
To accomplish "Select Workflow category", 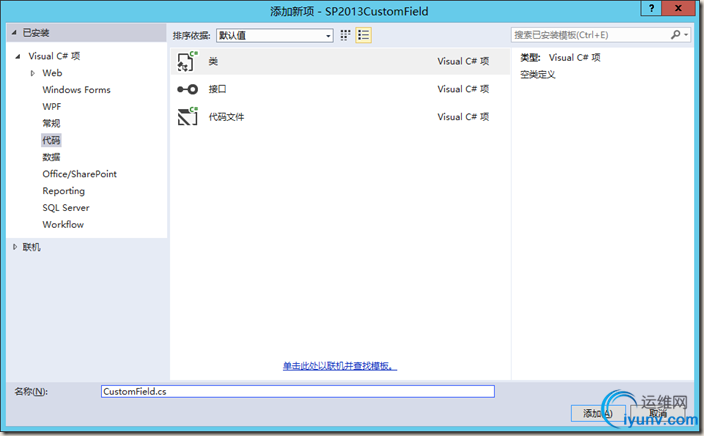I will pos(63,225).
